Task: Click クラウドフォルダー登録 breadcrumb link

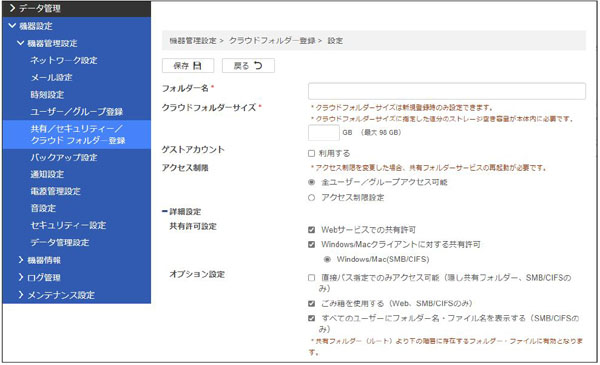Action: pyautogui.click(x=272, y=41)
